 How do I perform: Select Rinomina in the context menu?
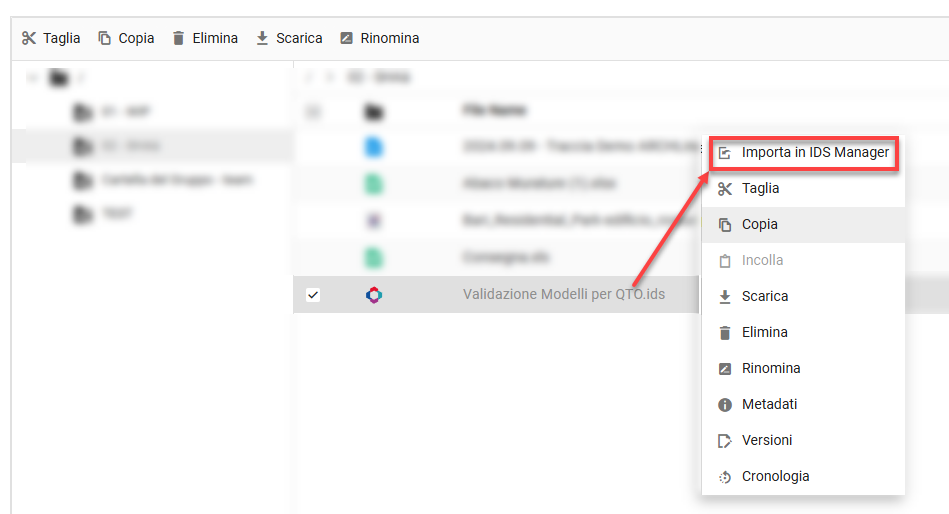coord(771,369)
